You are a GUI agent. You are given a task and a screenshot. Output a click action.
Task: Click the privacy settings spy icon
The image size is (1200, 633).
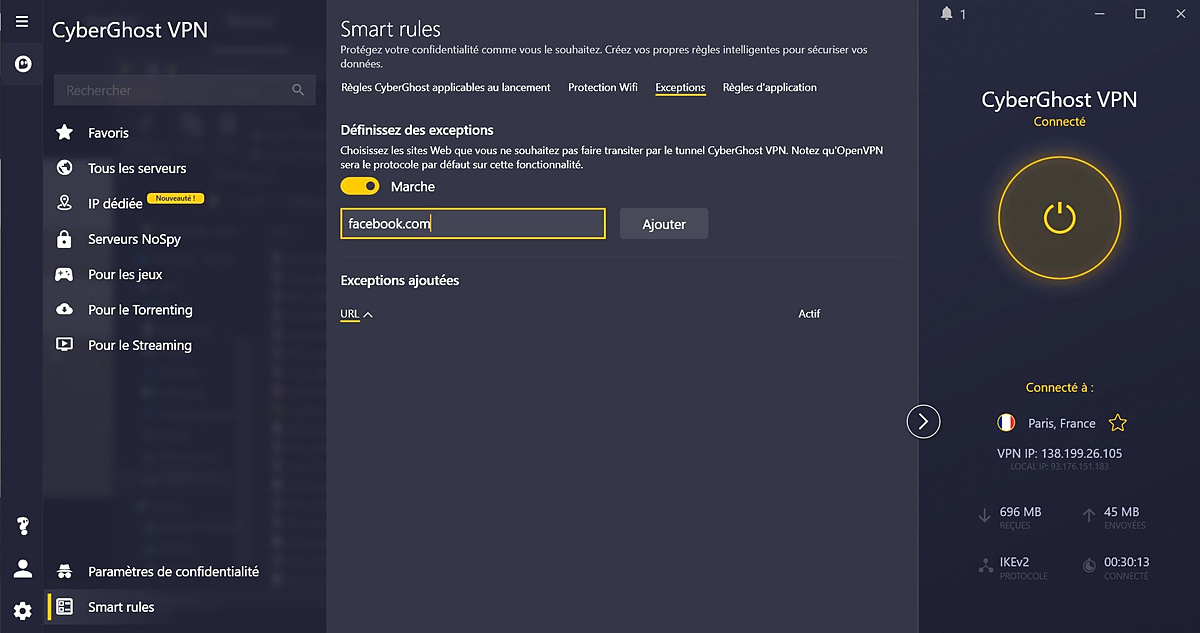pyautogui.click(x=64, y=571)
